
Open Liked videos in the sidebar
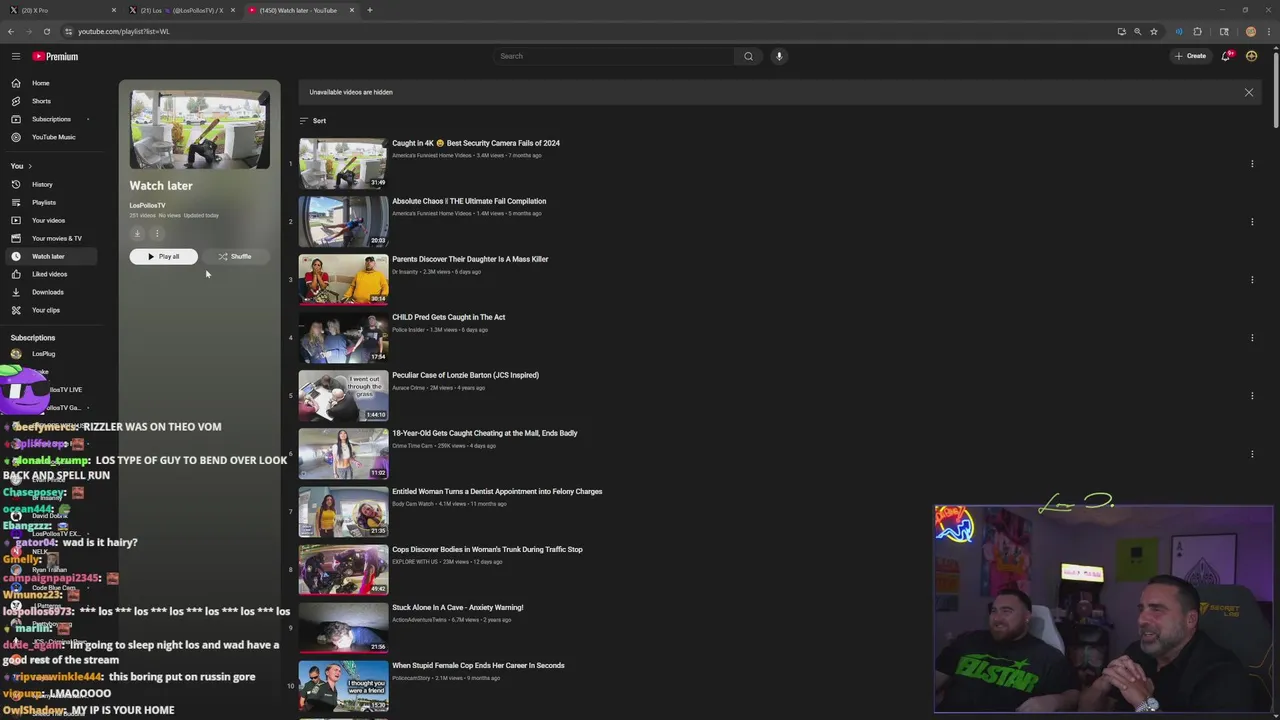pyautogui.click(x=49, y=274)
